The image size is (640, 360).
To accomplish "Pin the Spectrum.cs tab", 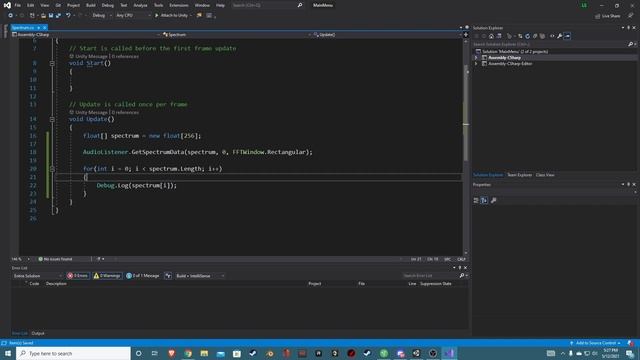I will pos(38,28).
